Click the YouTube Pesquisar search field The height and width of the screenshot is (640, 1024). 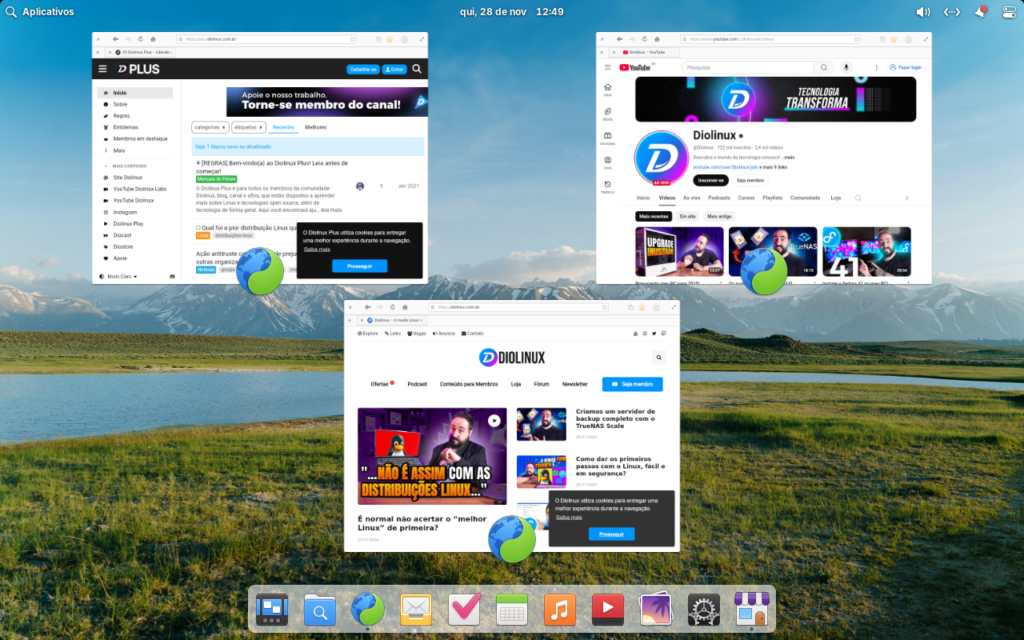pyautogui.click(x=748, y=67)
